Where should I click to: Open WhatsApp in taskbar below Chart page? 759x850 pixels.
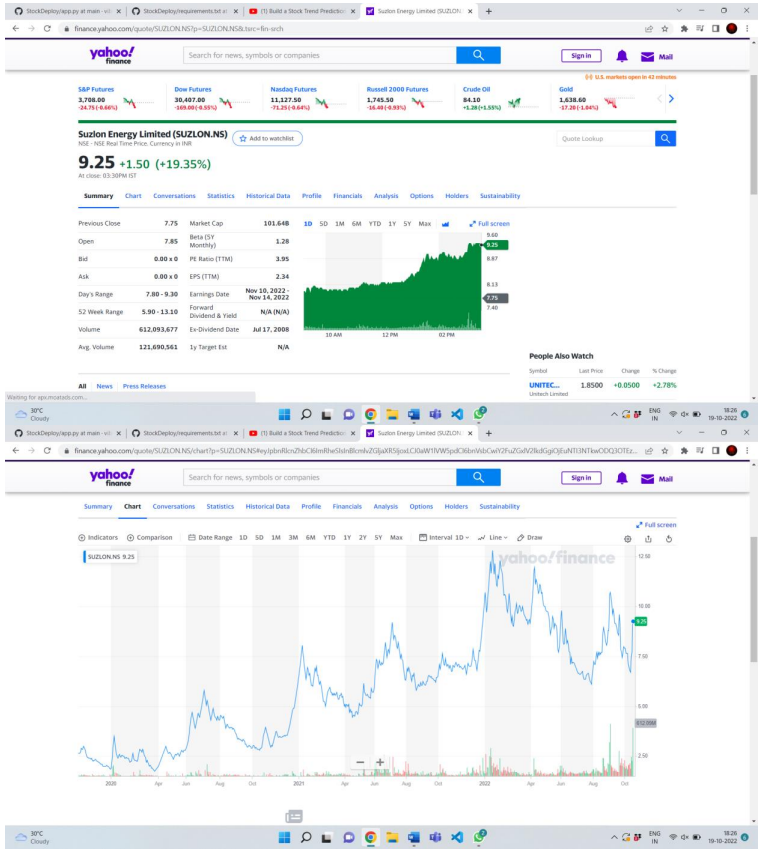tap(479, 837)
